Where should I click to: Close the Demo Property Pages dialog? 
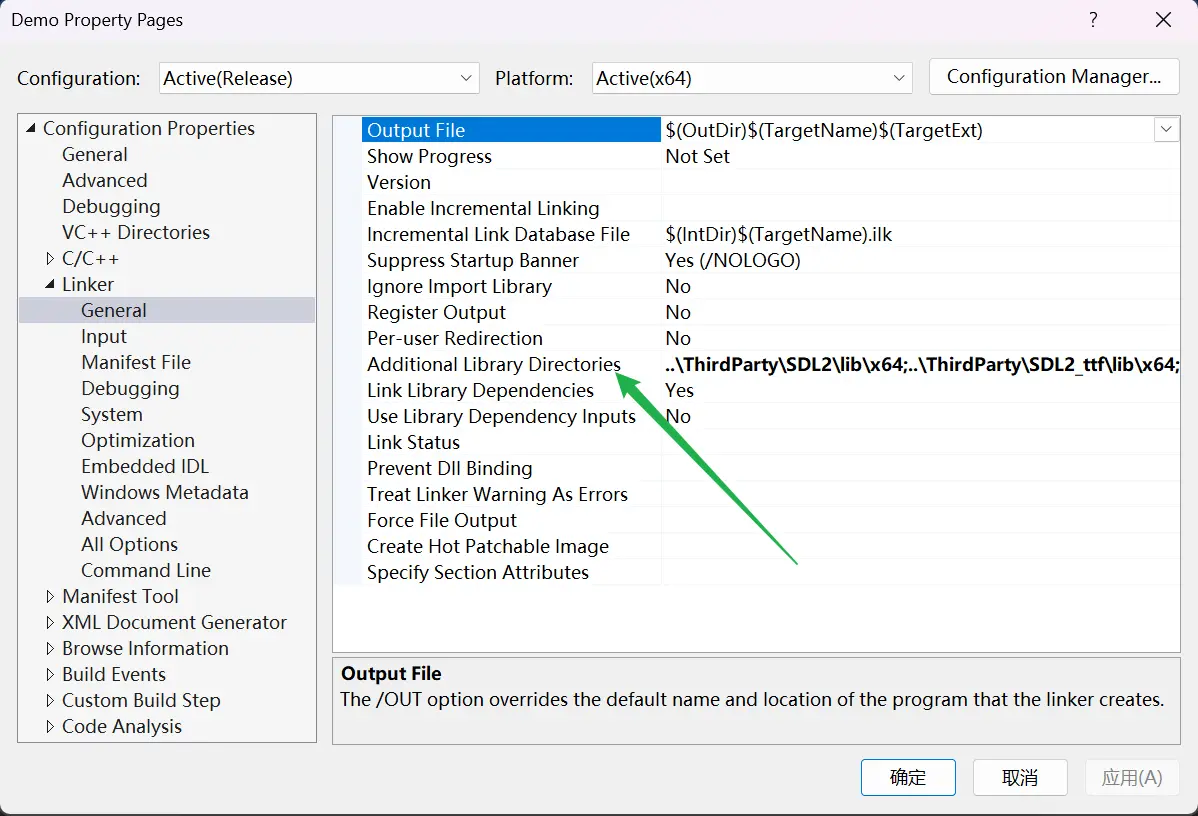point(1163,20)
